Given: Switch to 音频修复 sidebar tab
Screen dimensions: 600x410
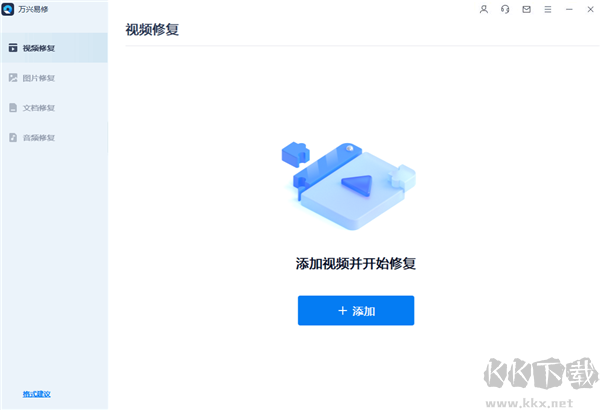Looking at the screenshot, I should [54, 137].
